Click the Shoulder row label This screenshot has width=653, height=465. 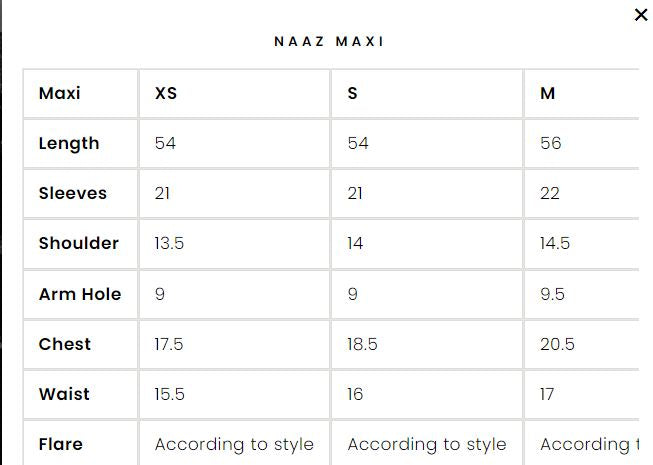pos(79,243)
